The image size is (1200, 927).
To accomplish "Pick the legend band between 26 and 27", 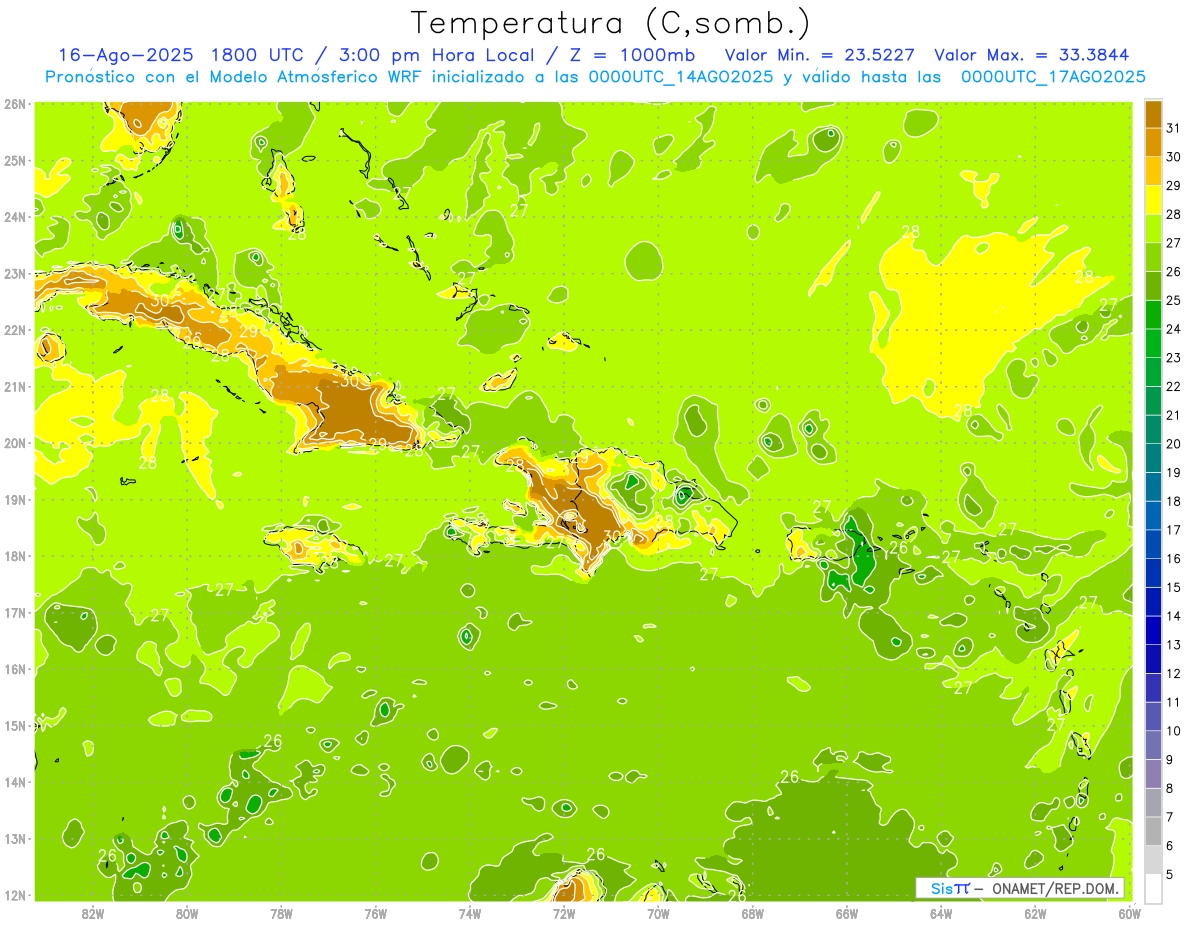I will tap(1152, 257).
